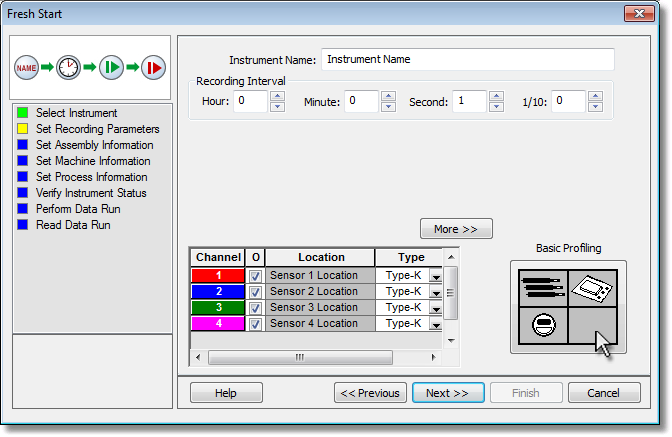Click the green channel 3 color cell
This screenshot has width=672, height=437.
click(x=218, y=308)
